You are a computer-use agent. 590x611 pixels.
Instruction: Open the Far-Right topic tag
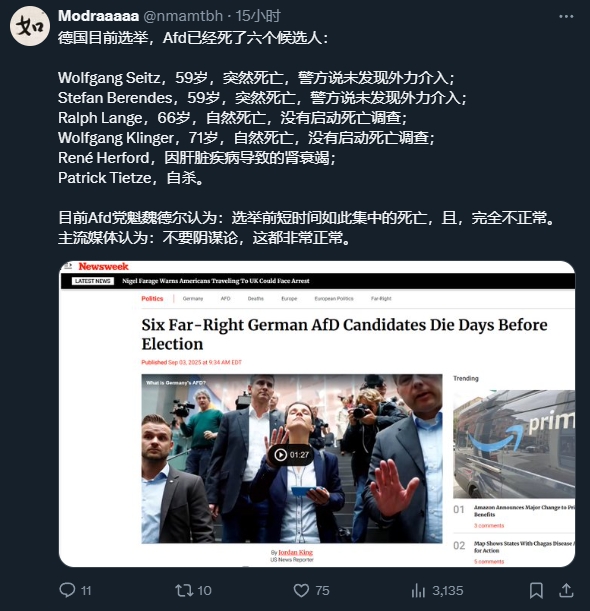click(381, 298)
